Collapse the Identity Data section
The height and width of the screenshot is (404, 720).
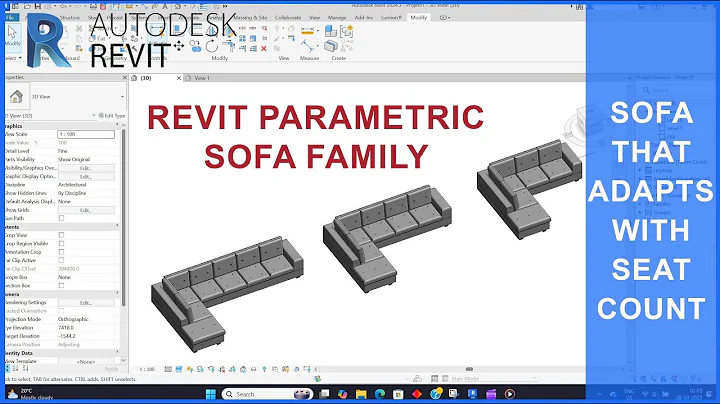(118, 353)
